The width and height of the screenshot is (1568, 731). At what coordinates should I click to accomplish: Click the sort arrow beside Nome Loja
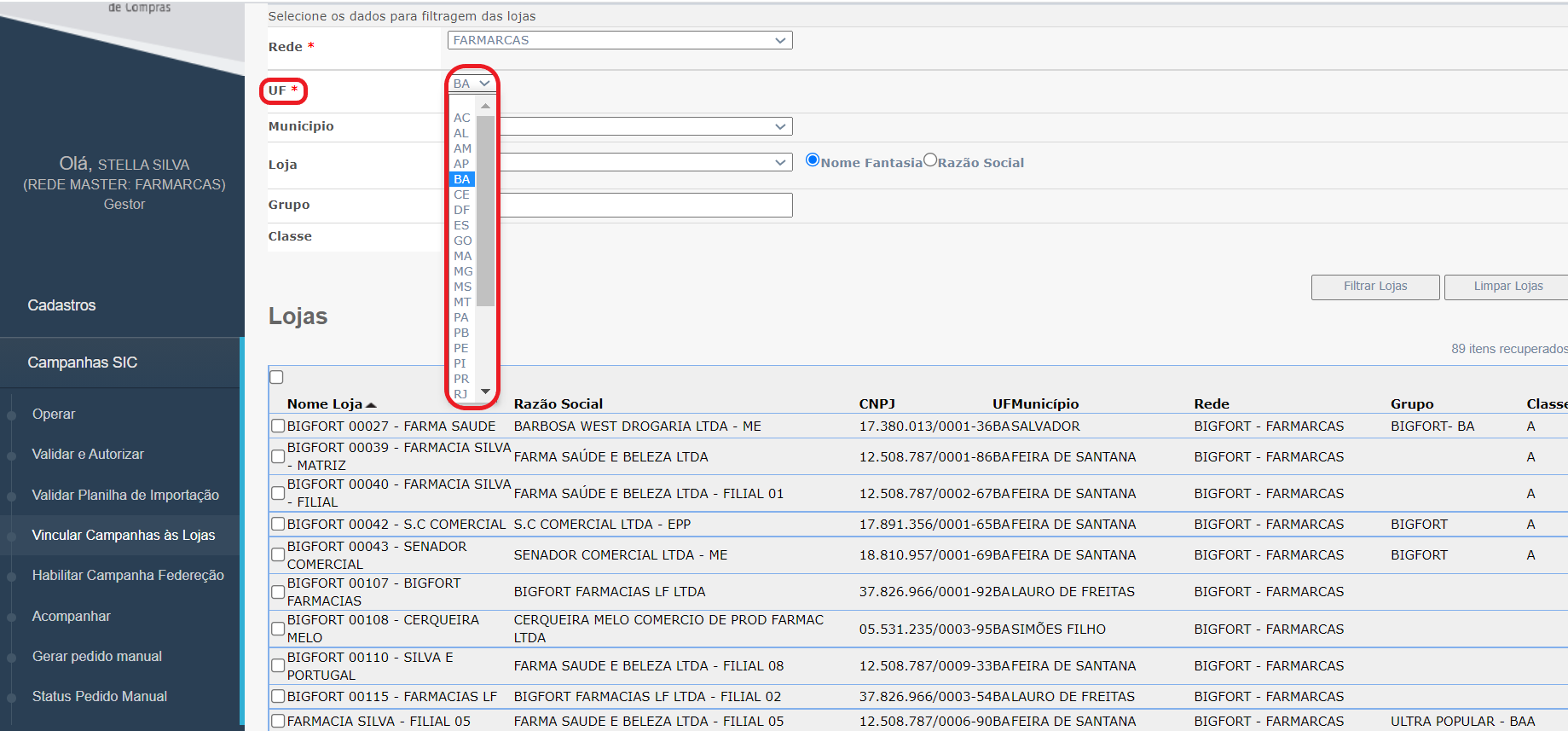tap(371, 405)
